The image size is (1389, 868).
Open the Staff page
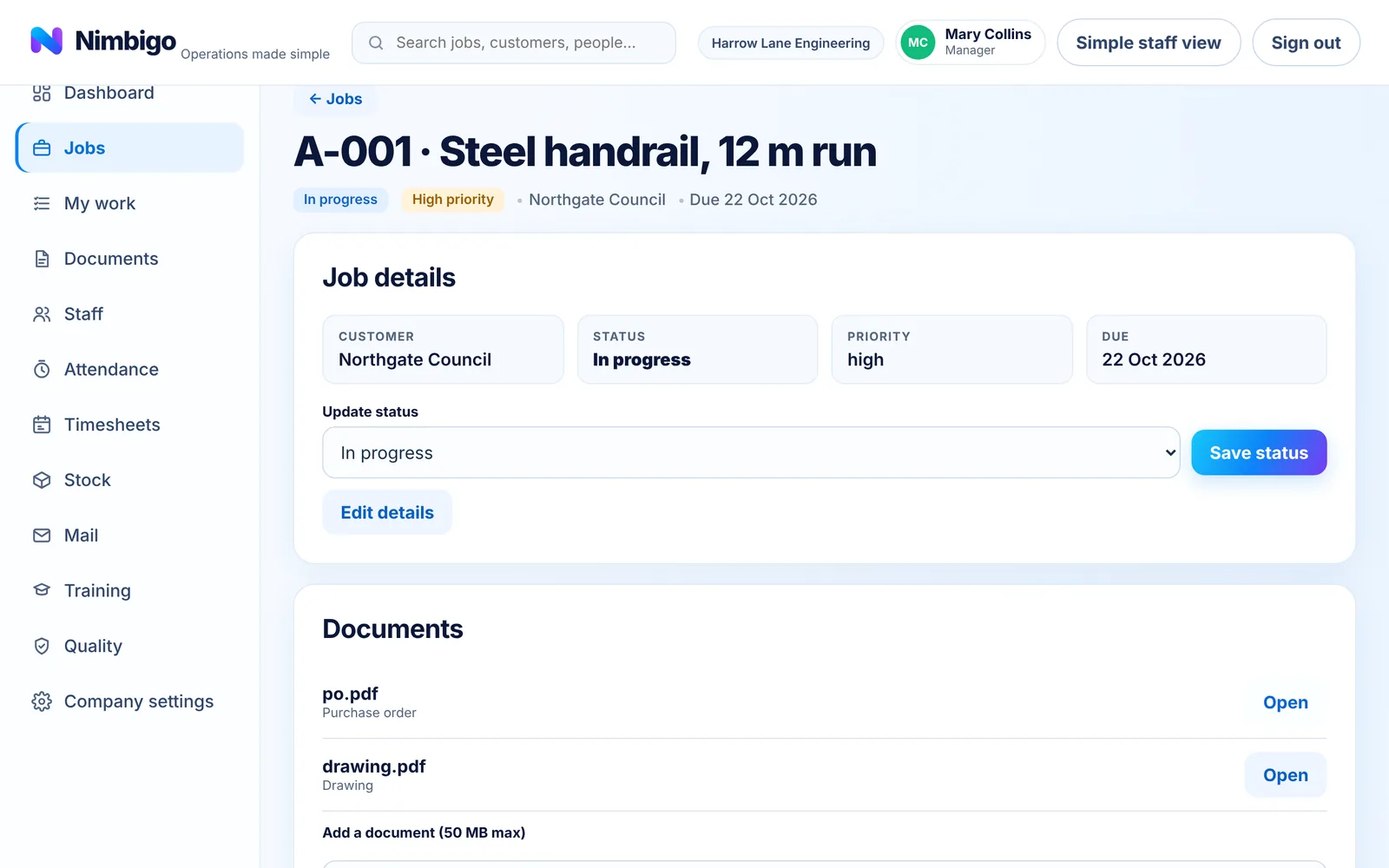pyautogui.click(x=130, y=314)
